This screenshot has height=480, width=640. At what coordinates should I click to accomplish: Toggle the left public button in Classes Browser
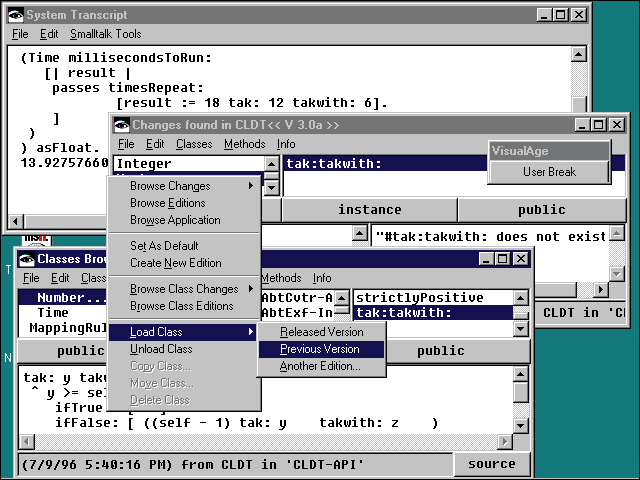pyautogui.click(x=80, y=351)
